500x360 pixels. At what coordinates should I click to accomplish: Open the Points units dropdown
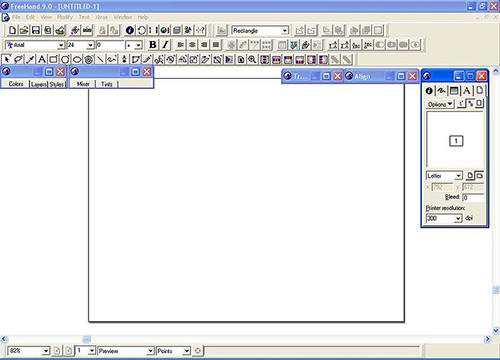(187, 351)
